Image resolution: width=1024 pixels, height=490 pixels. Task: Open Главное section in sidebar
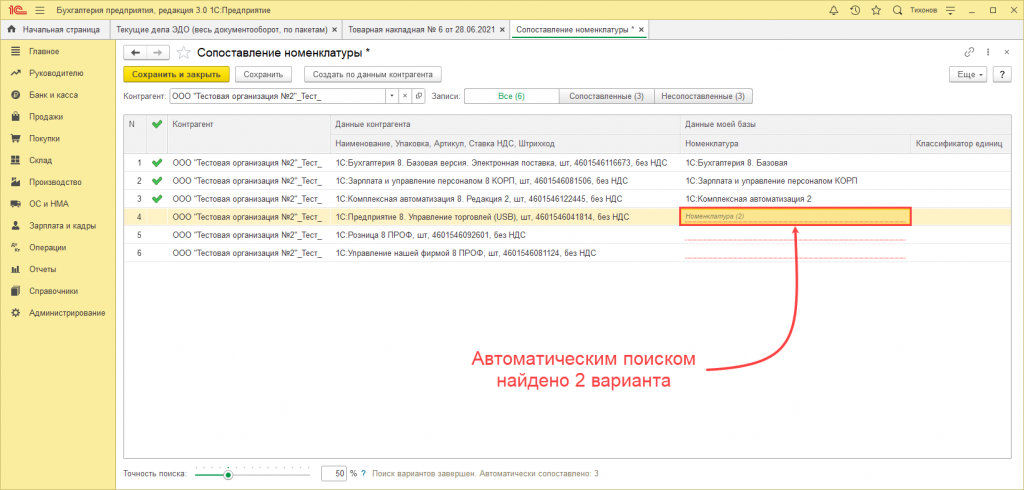44,51
